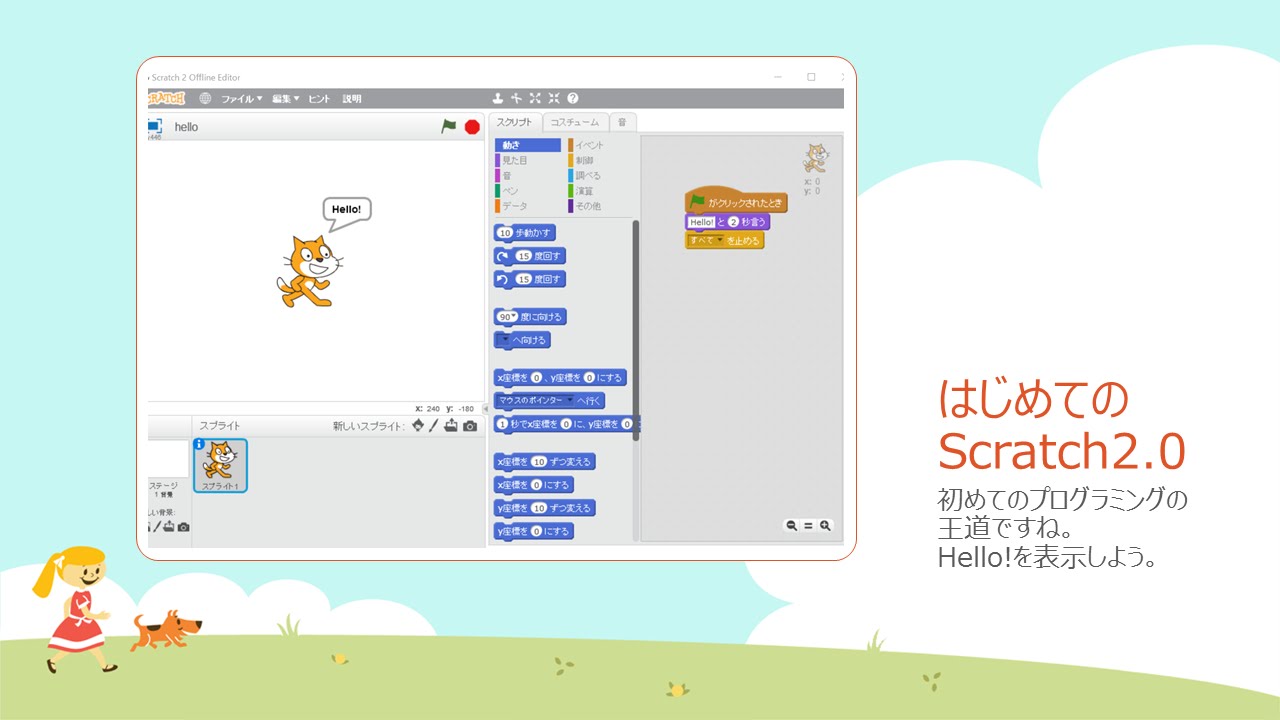1280x720 pixels.
Task: Reset zoom with the equals icon
Action: click(x=808, y=525)
